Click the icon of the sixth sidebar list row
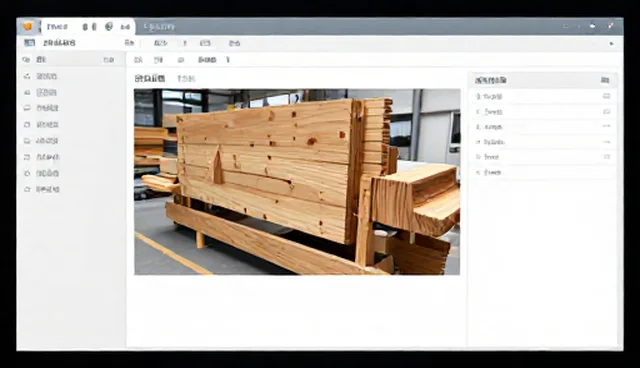Viewport: 640px width, 368px height. coord(27,157)
